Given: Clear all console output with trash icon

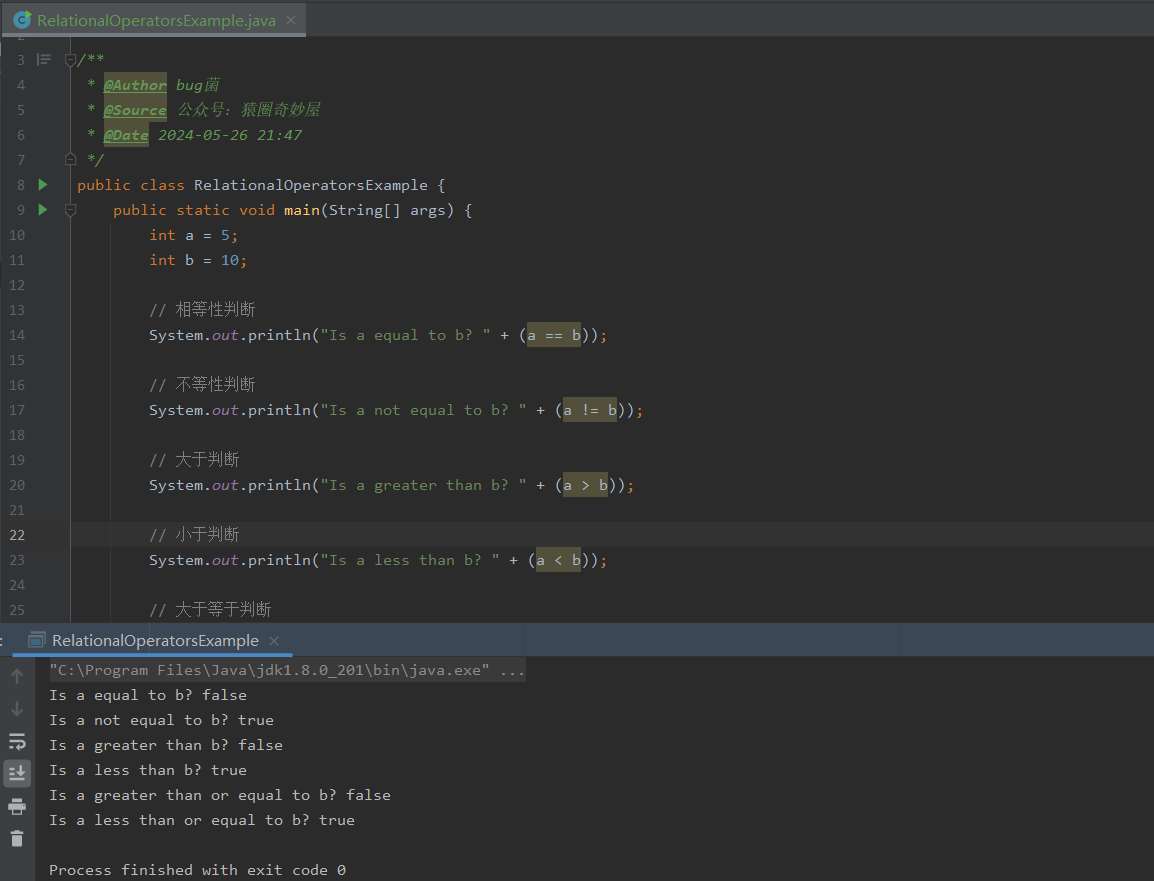Looking at the screenshot, I should 17,838.
